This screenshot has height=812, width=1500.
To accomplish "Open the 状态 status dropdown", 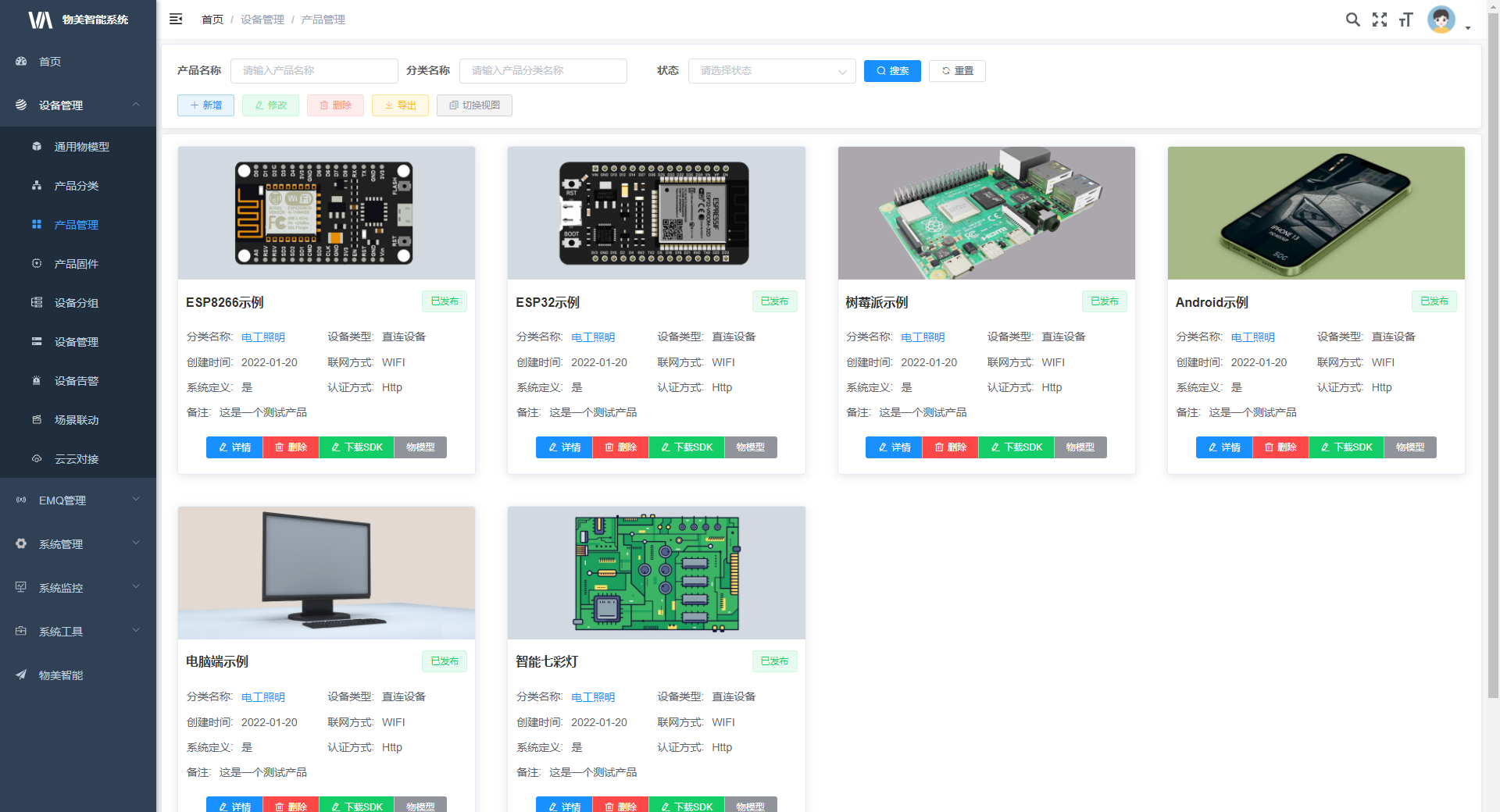I will (x=771, y=71).
